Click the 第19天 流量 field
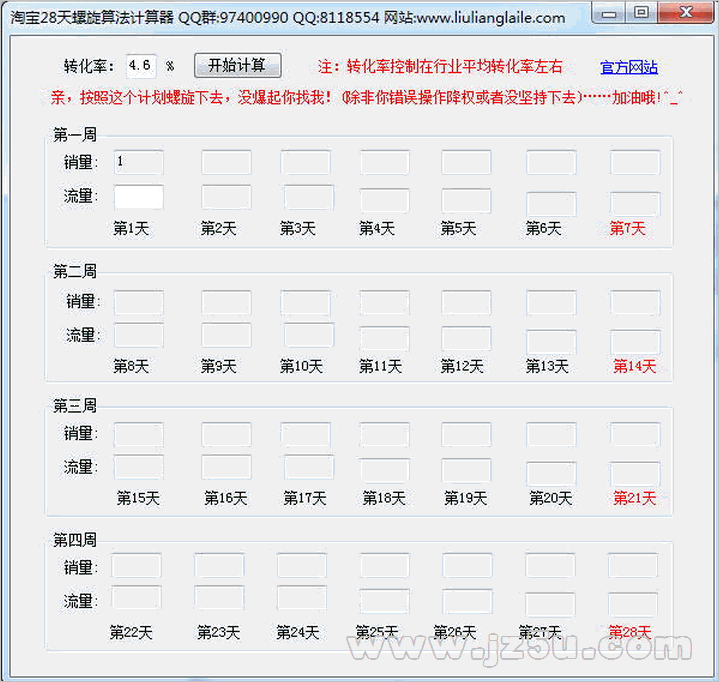The image size is (719, 682). pyautogui.click(x=466, y=471)
